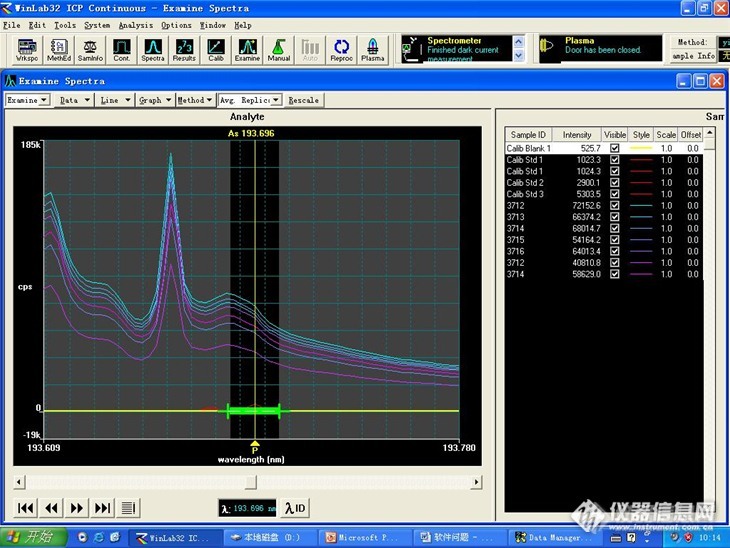Switch to Data Manager taskbar button
730x548 pixels.
coord(554,537)
